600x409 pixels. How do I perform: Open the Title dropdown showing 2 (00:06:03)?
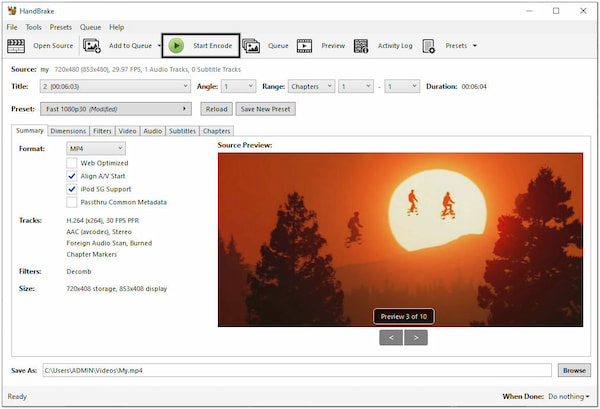[x=115, y=86]
